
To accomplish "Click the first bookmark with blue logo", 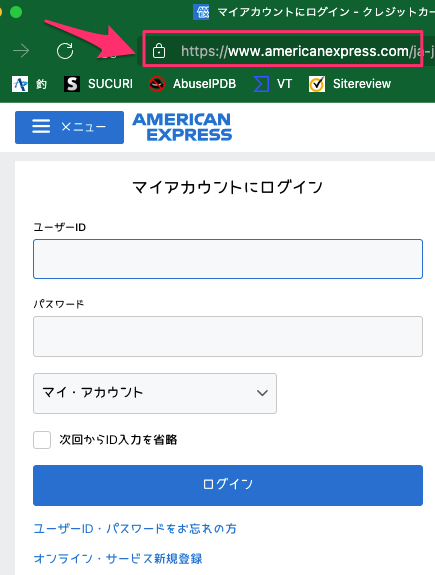I will (29, 84).
